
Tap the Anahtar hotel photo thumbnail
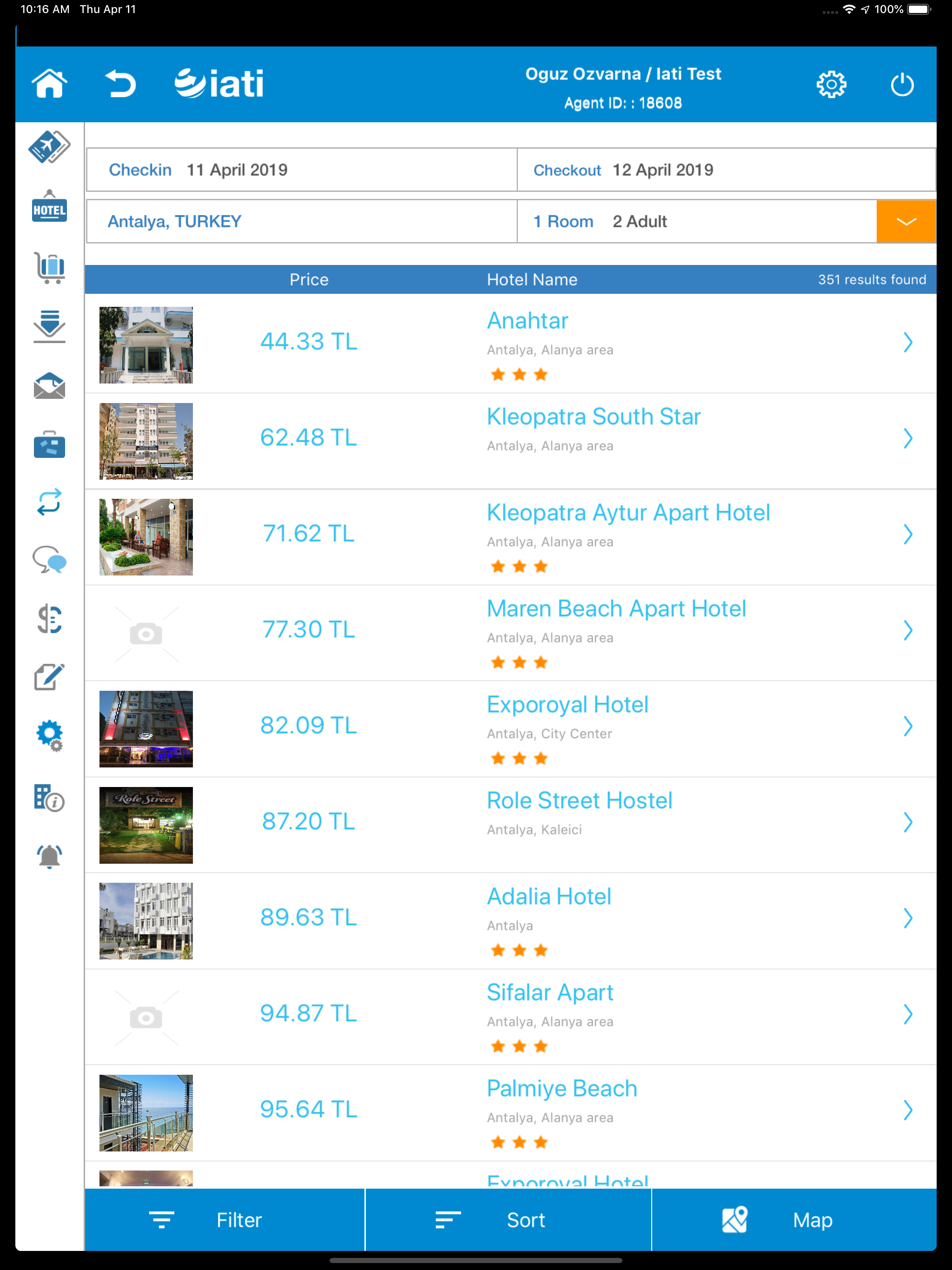tap(146, 345)
